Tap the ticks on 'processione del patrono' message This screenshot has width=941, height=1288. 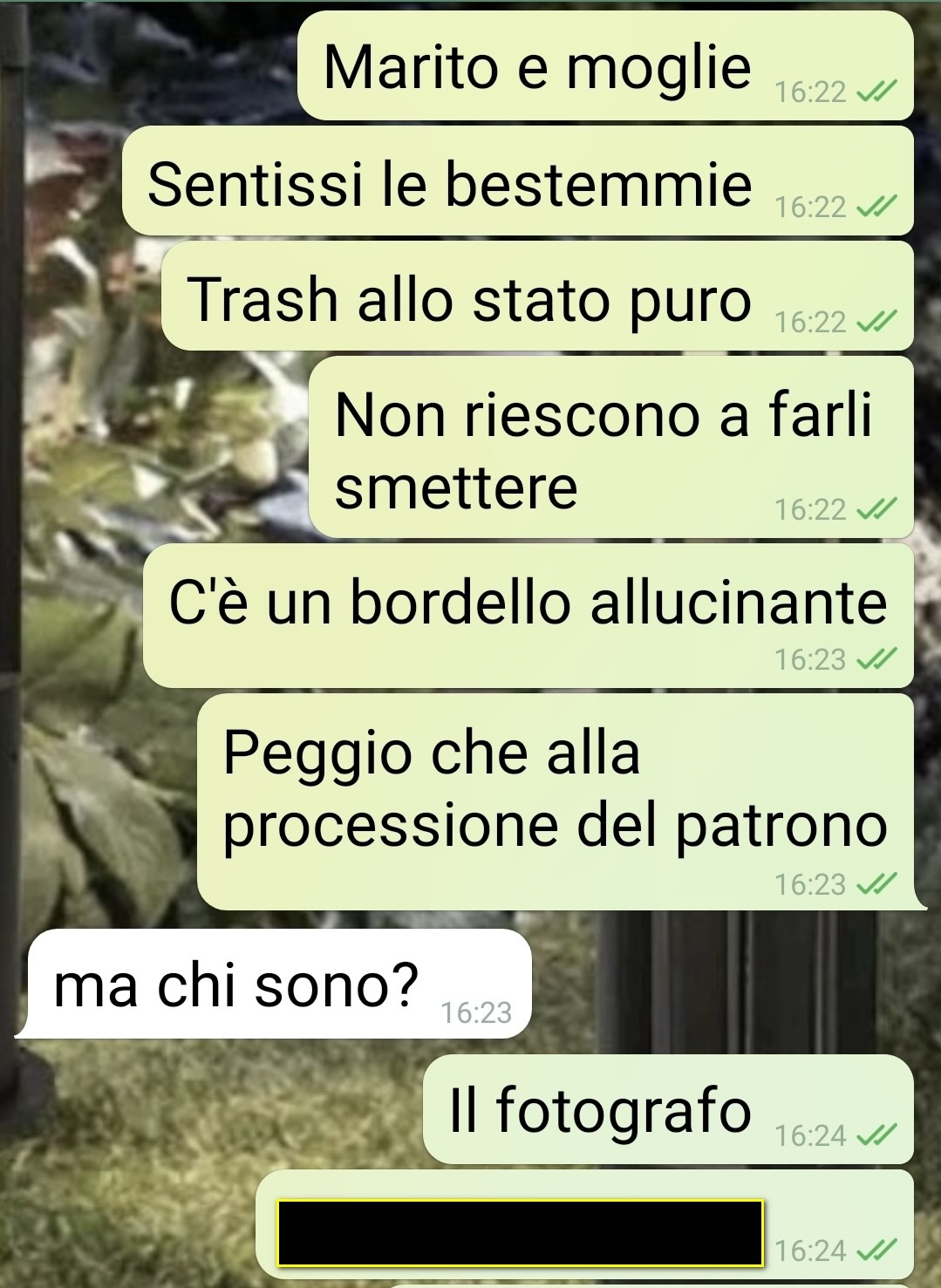[876, 884]
